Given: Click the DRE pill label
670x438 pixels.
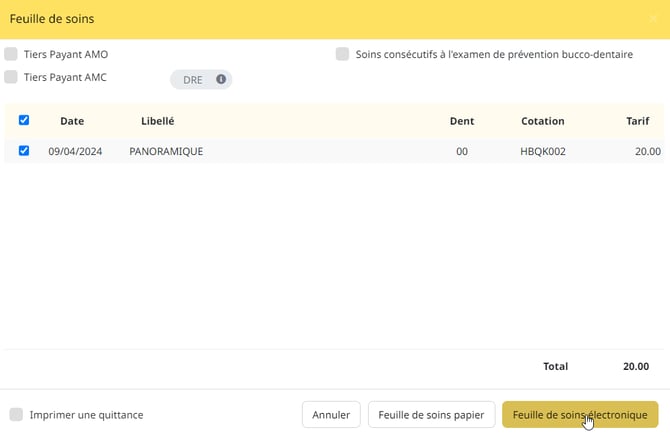Looking at the screenshot, I should pyautogui.click(x=193, y=80).
